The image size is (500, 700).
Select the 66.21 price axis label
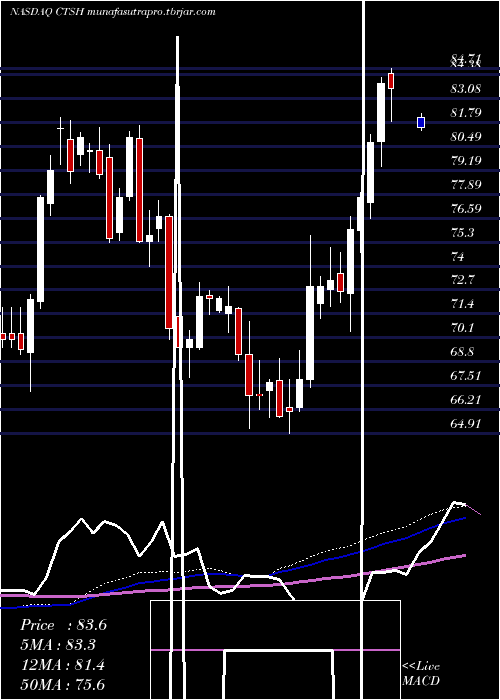[x=466, y=399]
